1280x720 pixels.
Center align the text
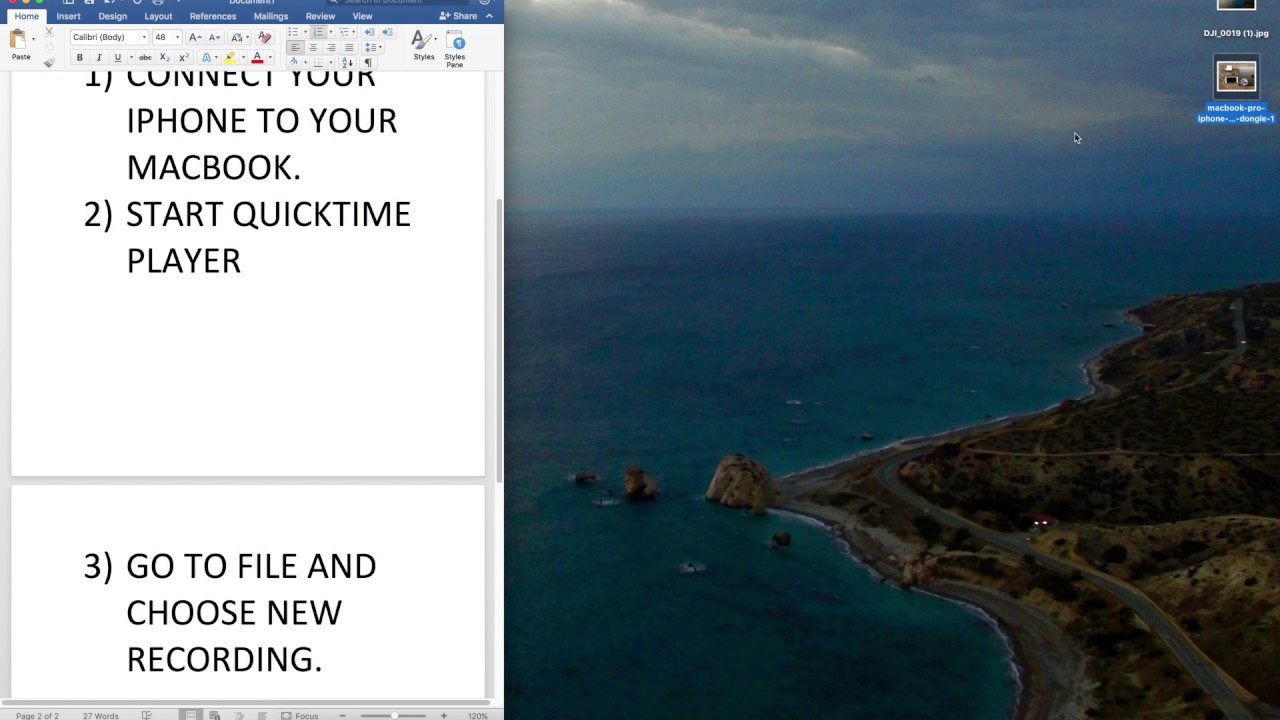pyautogui.click(x=313, y=47)
